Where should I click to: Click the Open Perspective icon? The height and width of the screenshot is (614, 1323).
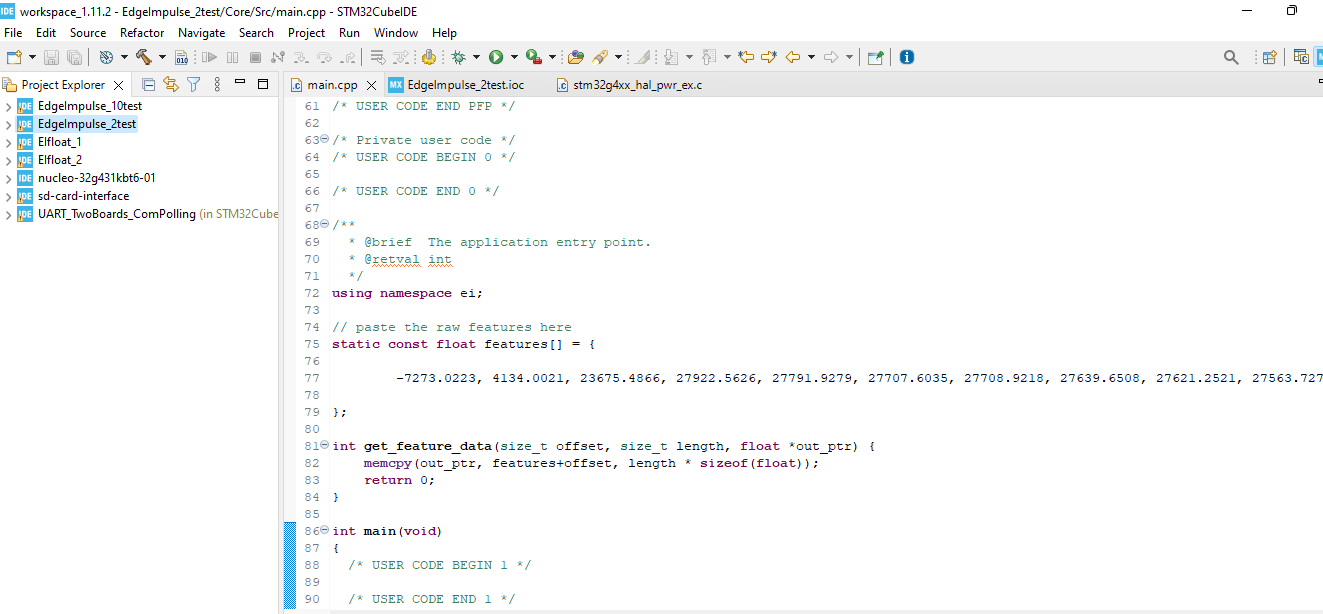[x=1270, y=57]
